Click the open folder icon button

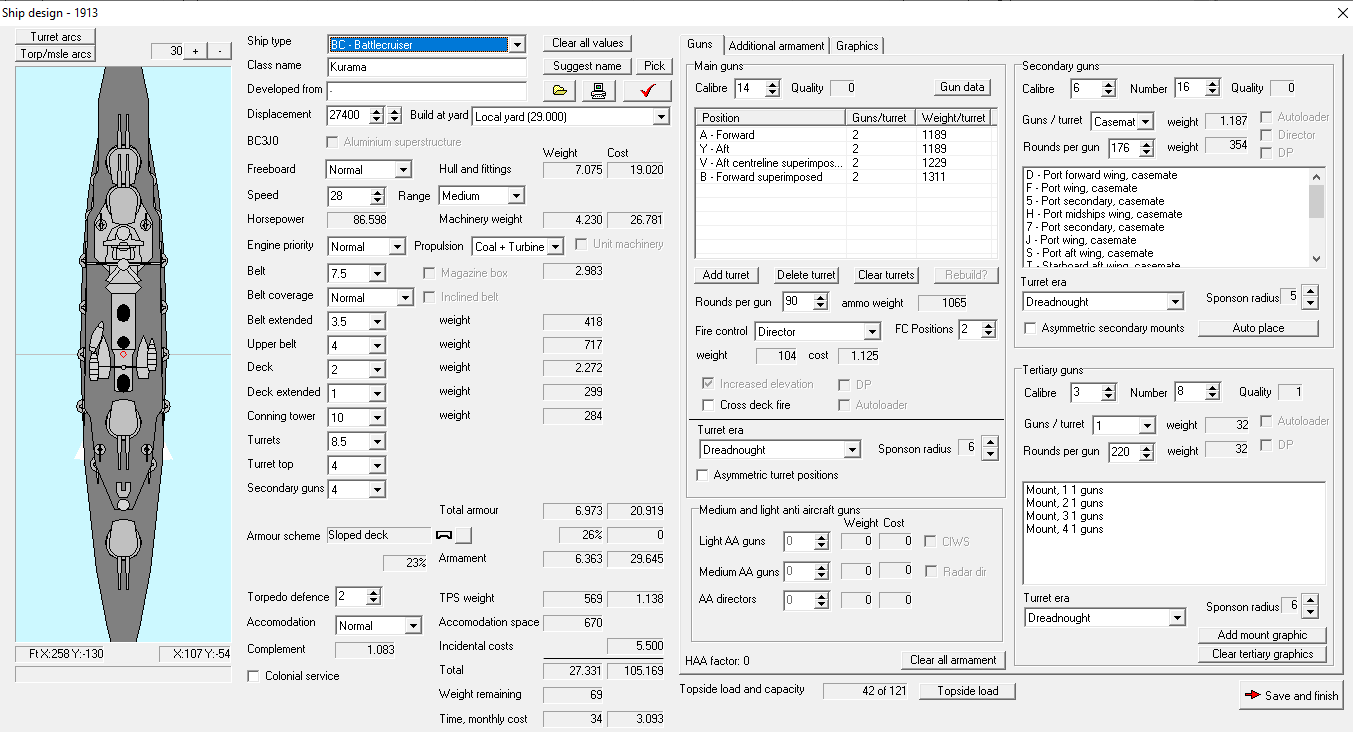coord(560,91)
